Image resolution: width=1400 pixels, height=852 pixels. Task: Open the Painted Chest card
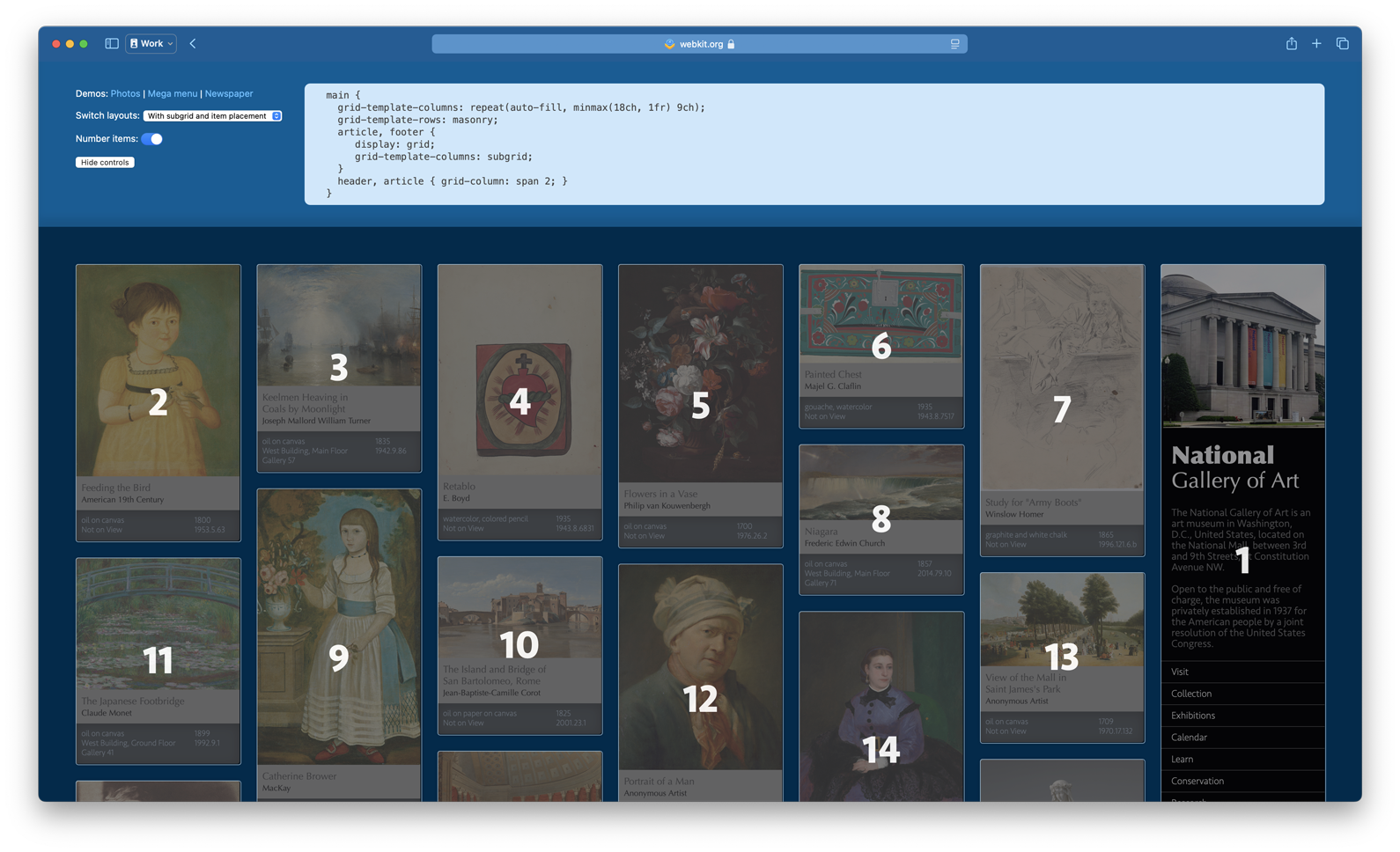pos(881,346)
